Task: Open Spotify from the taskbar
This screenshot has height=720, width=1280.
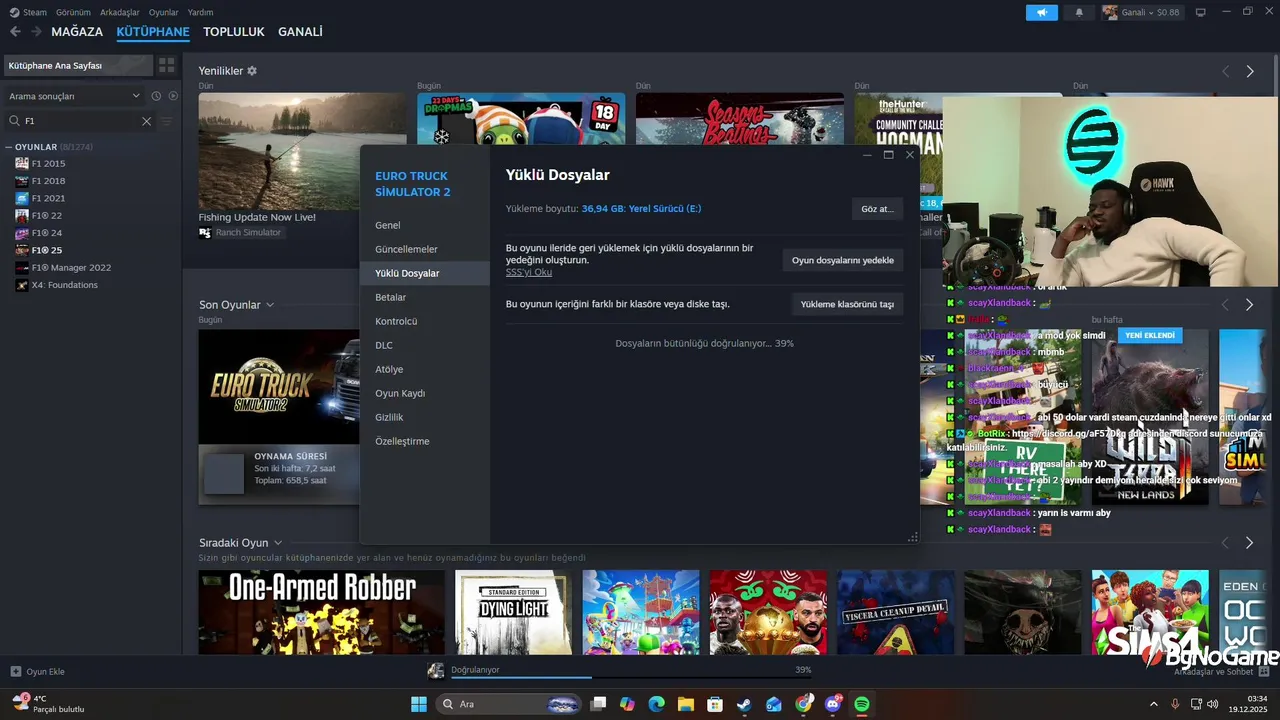Action: click(x=862, y=704)
